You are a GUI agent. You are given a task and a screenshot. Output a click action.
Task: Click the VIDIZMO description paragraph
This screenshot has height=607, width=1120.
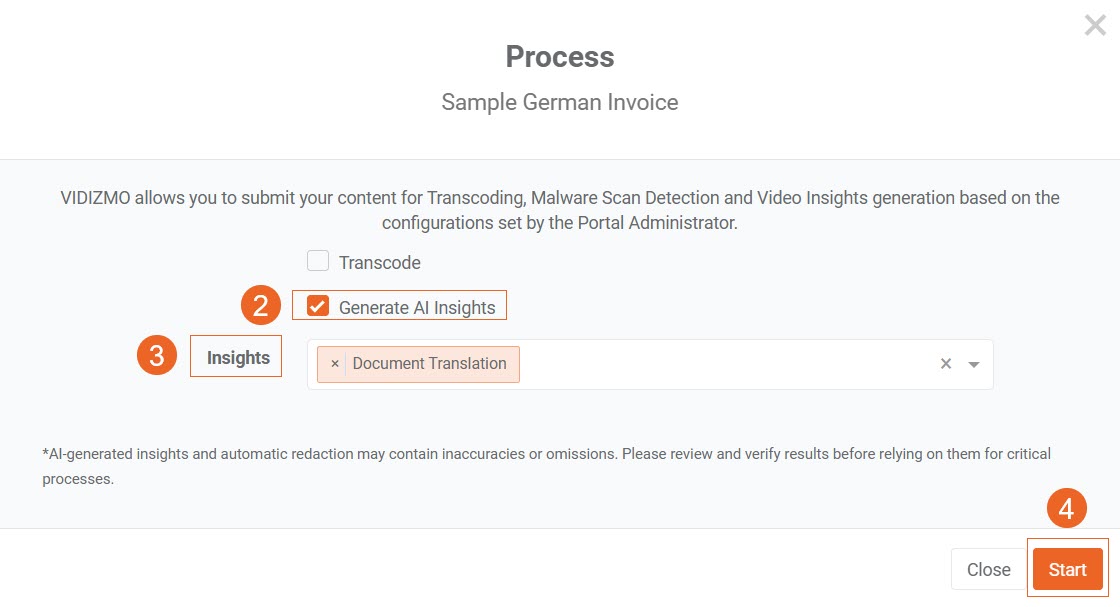(560, 210)
